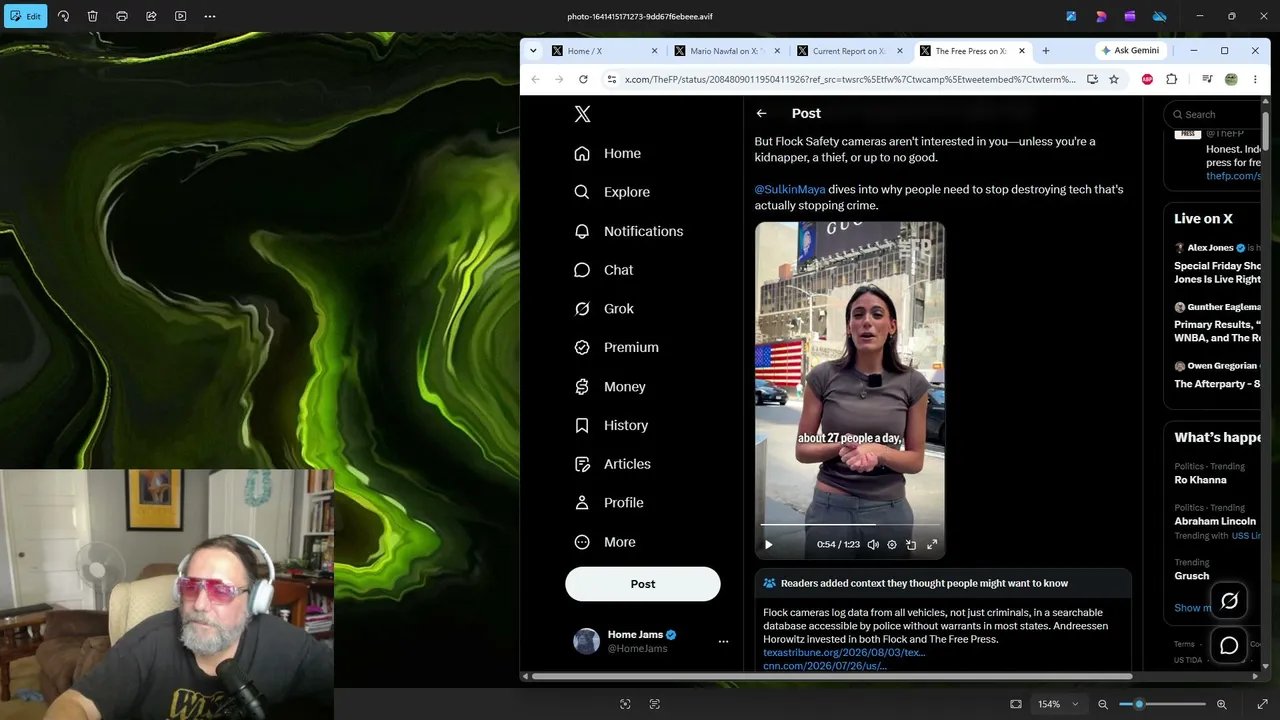The height and width of the screenshot is (720, 1280).
Task: Open Profile in X sidebar
Action: 609,503
